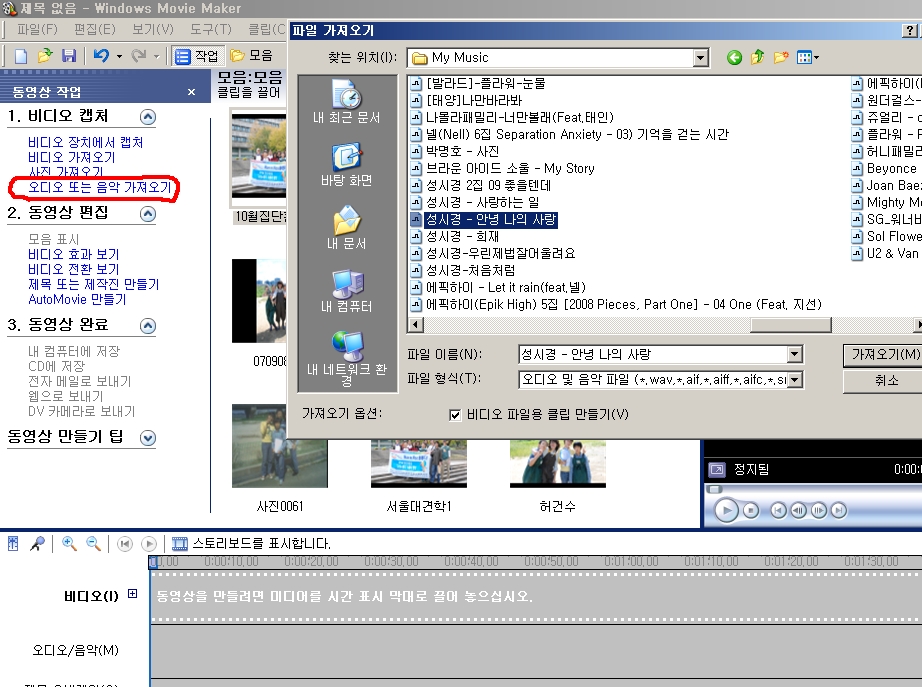
Task: Open the 파일 이름 dropdown arrow
Action: [x=794, y=354]
